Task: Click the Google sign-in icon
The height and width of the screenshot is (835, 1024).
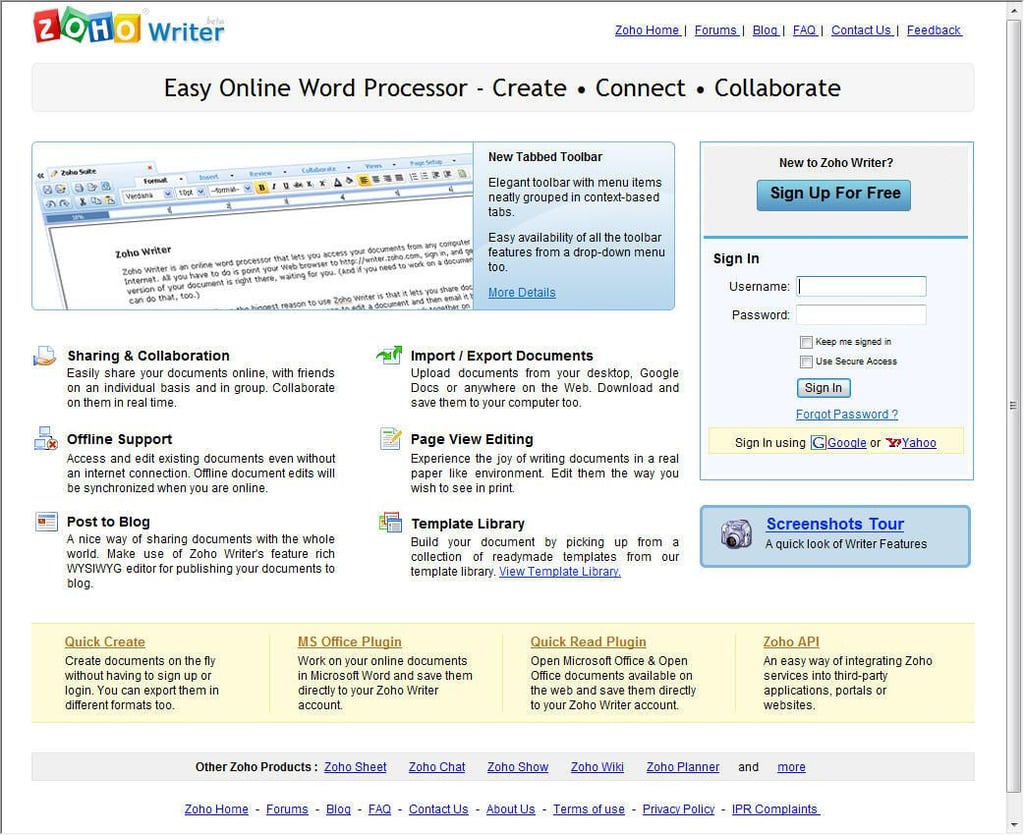Action: 818,443
